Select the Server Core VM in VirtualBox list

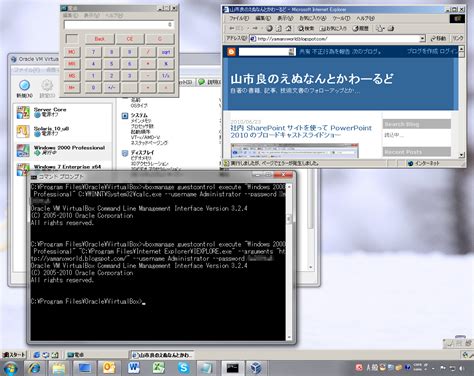pyautogui.click(x=63, y=112)
